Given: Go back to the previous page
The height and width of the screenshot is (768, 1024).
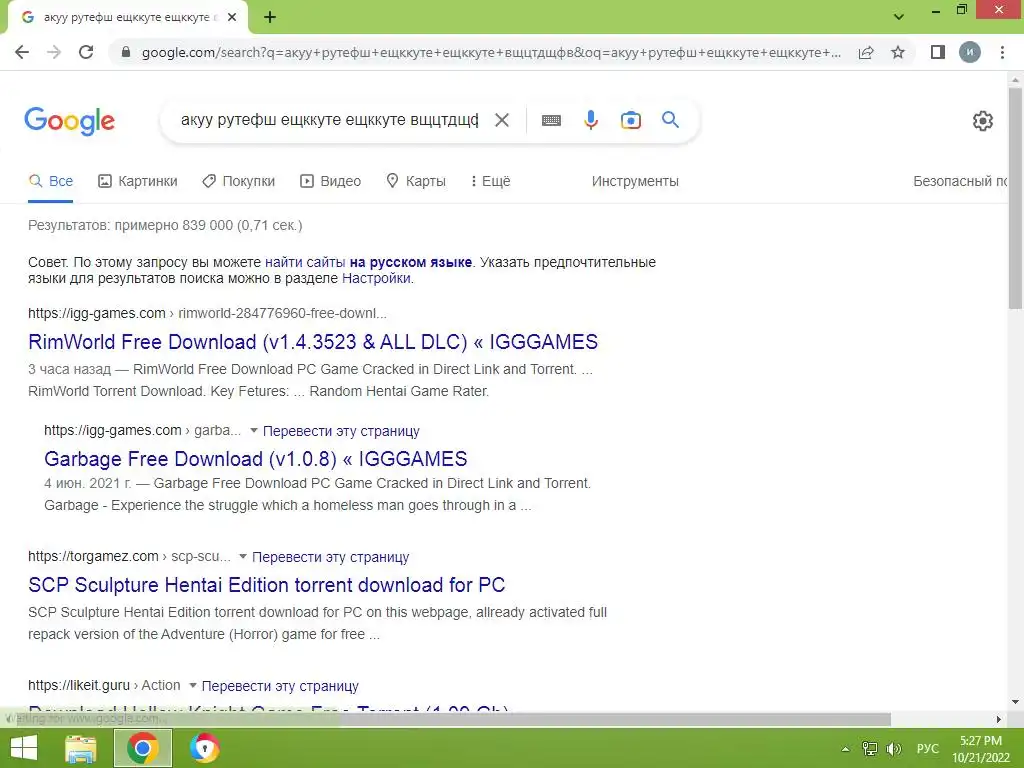Looking at the screenshot, I should click(22, 52).
